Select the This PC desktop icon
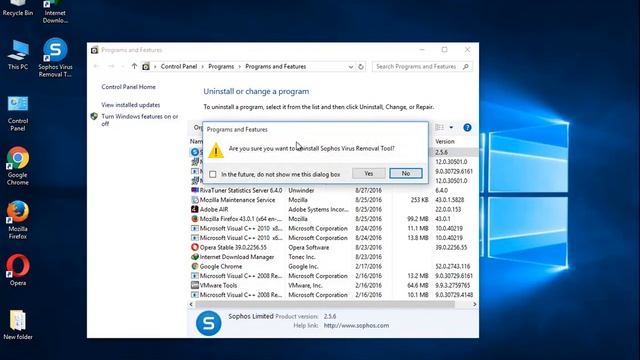The image size is (640, 360). 18,55
